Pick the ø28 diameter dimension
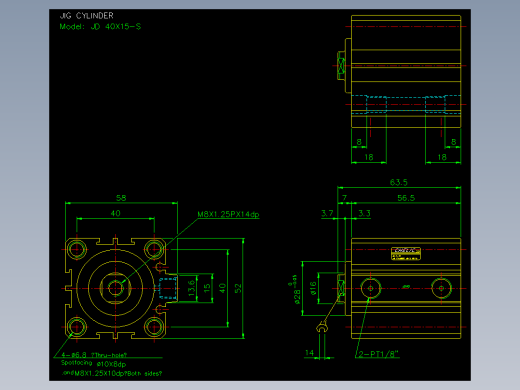This screenshot has width=520, height=390. click(x=297, y=296)
